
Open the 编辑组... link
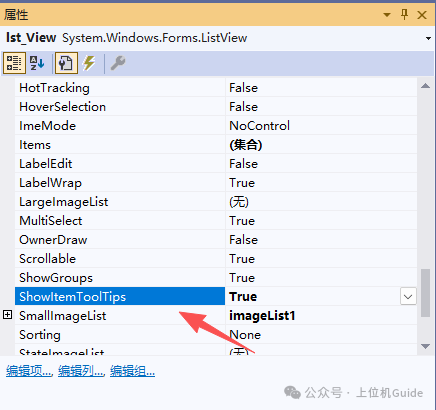click(x=133, y=371)
